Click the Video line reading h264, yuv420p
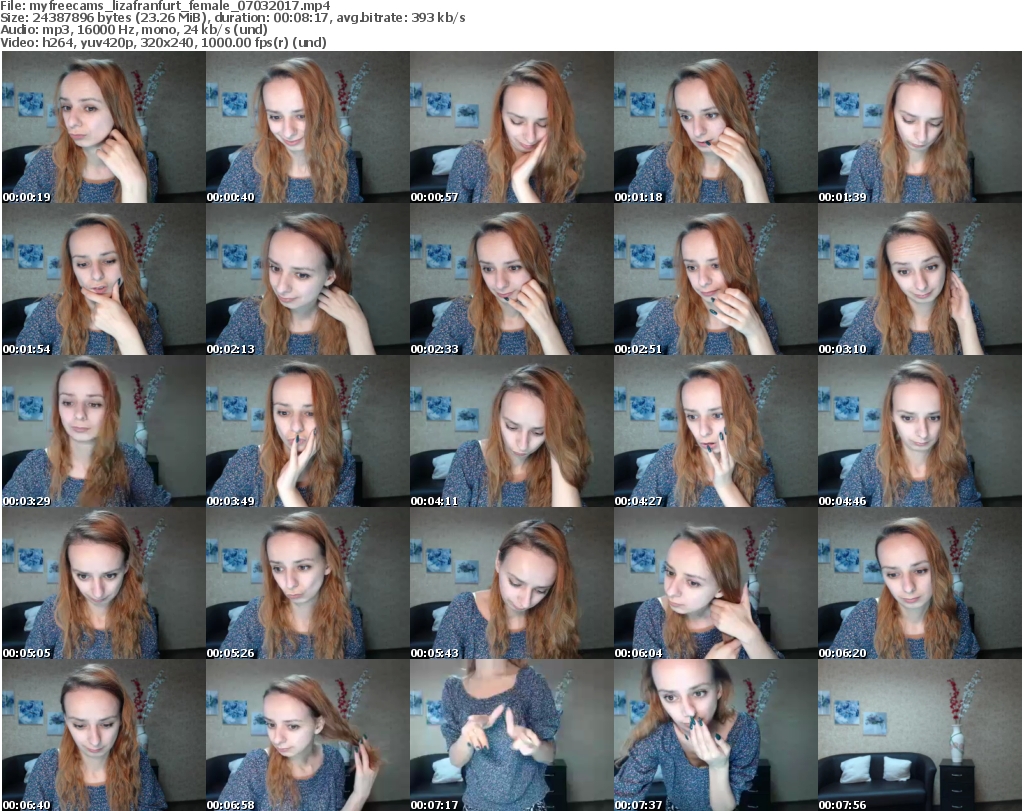This screenshot has width=1024, height=811. 163,42
